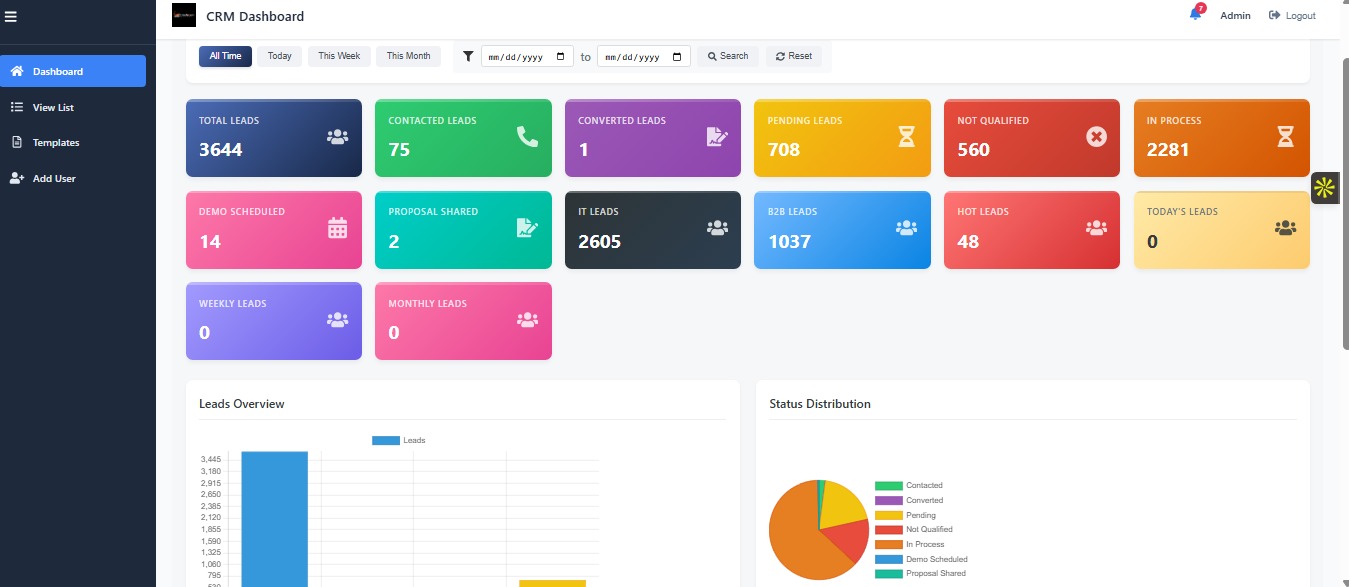Click the B2B Leads value 1037

tap(789, 241)
